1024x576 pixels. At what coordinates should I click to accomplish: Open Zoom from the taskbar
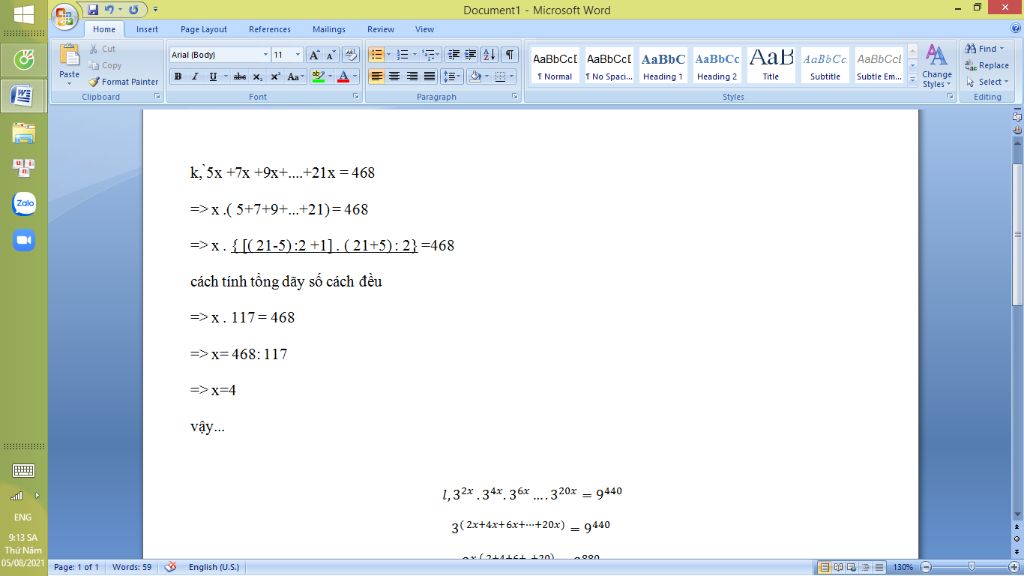[x=24, y=240]
